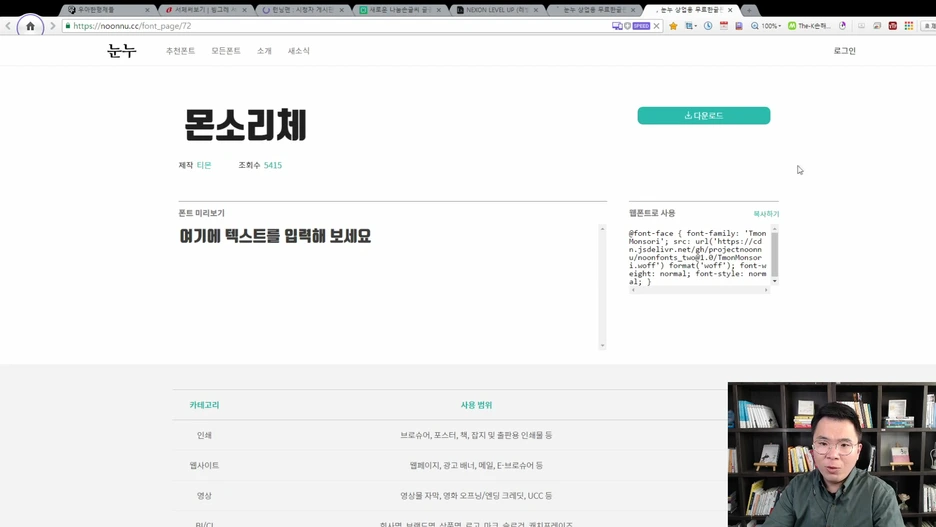Click the 다운로드 download button
This screenshot has height=527, width=936.
(x=704, y=116)
